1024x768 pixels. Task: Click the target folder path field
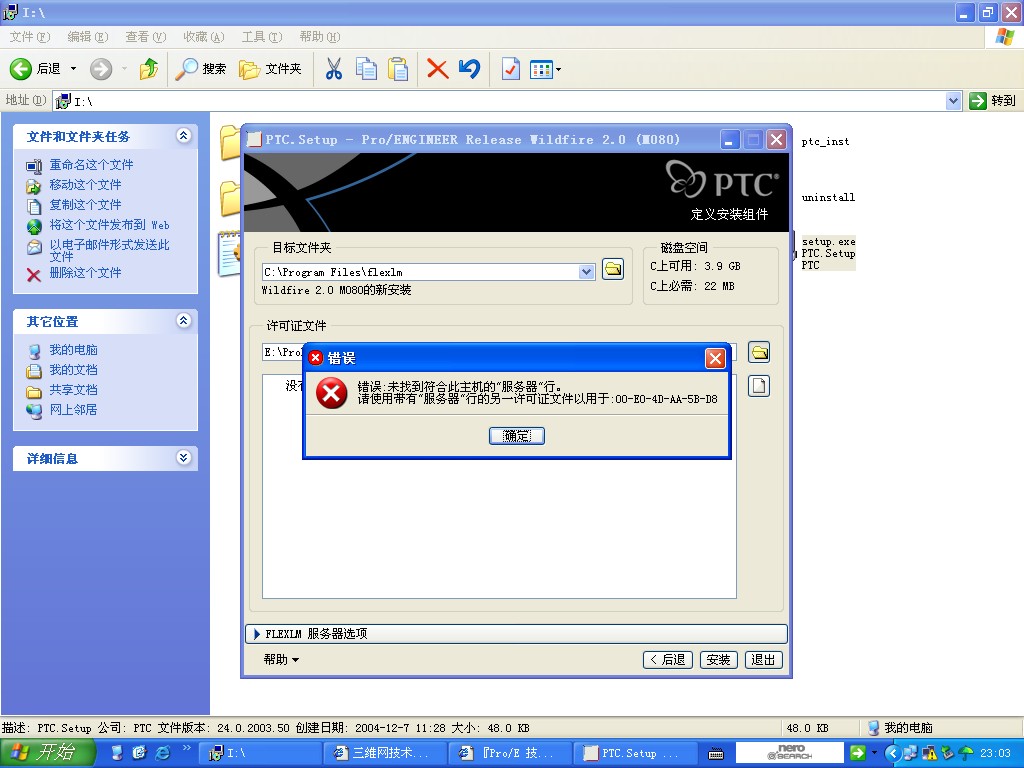click(x=421, y=272)
